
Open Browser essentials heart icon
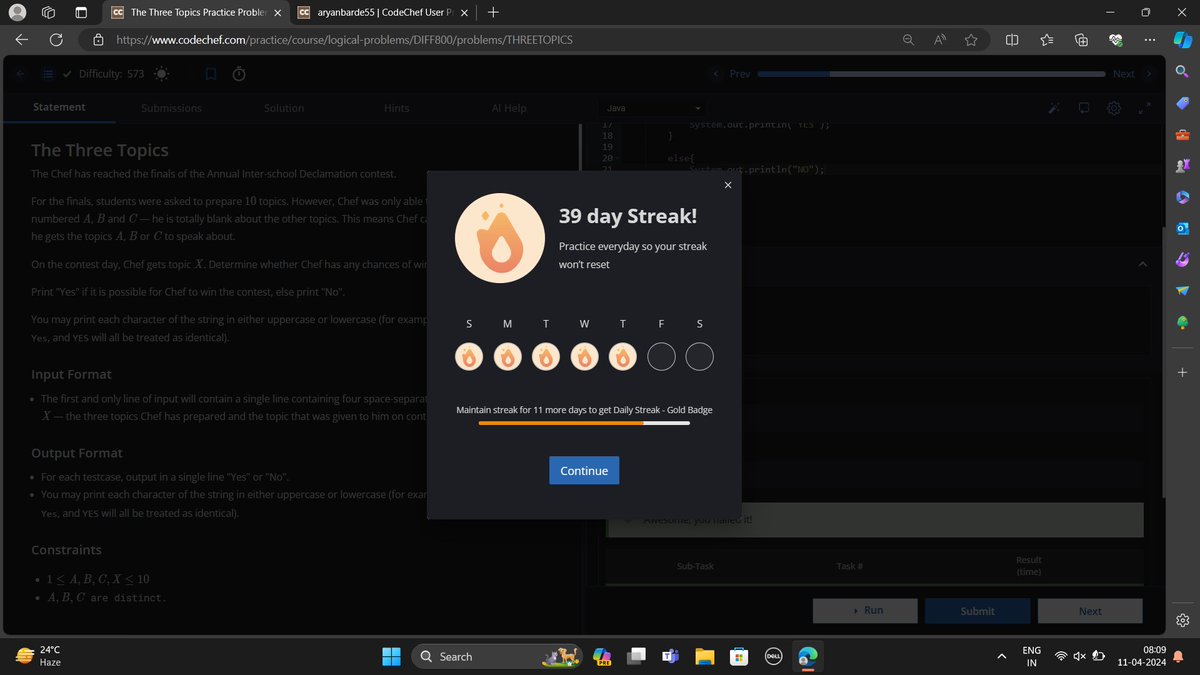click(x=1116, y=40)
